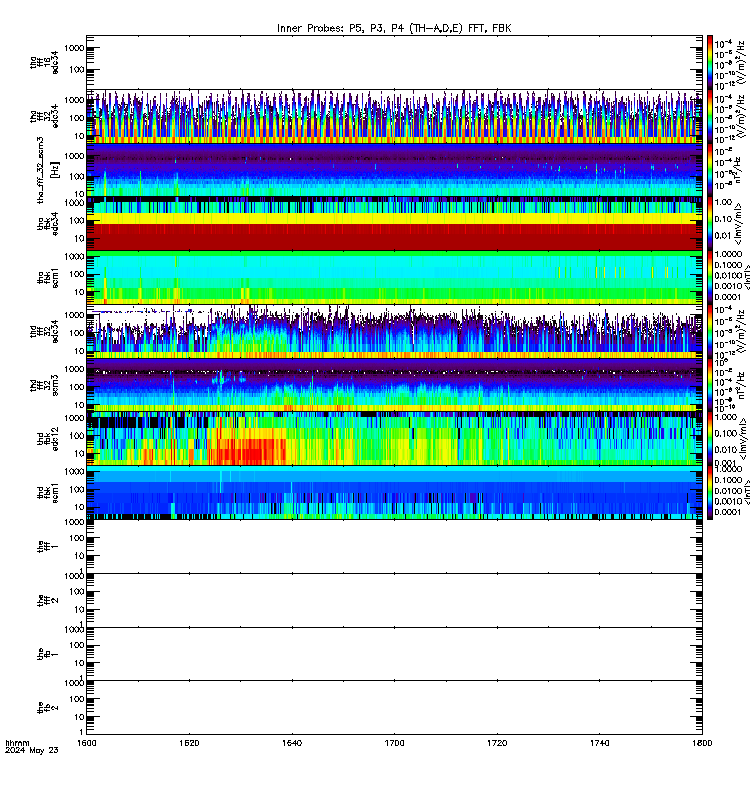Click the 'thd fff 32 scm3' panel label

[x=44, y=386]
